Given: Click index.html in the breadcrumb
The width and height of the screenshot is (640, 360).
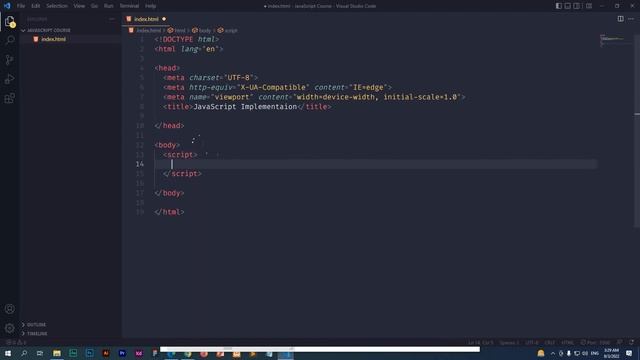Looking at the screenshot, I should coord(149,30).
